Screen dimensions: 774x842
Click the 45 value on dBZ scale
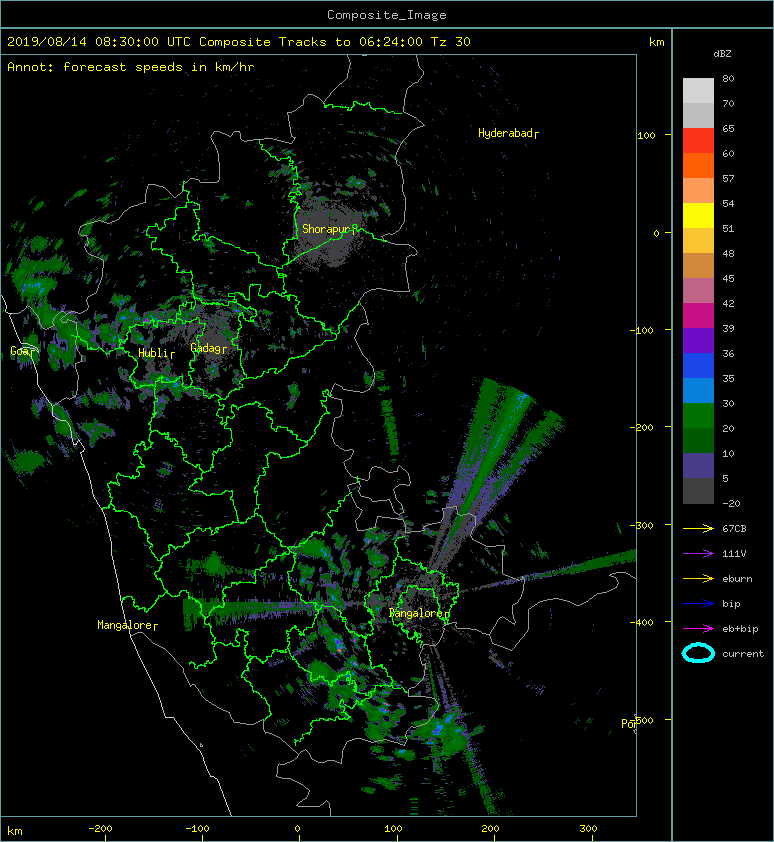click(728, 279)
